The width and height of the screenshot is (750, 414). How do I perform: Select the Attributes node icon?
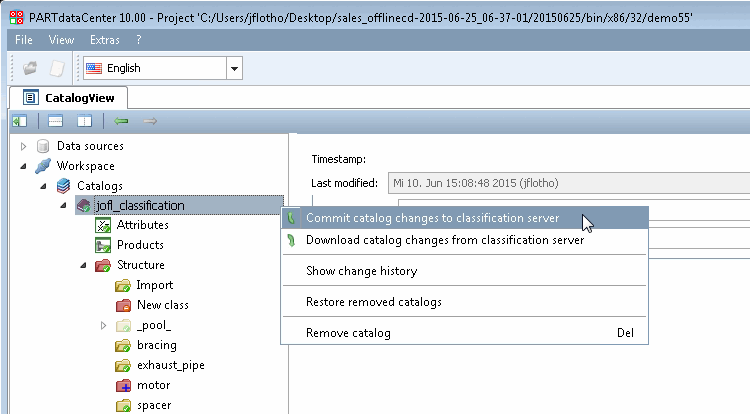[103, 225]
